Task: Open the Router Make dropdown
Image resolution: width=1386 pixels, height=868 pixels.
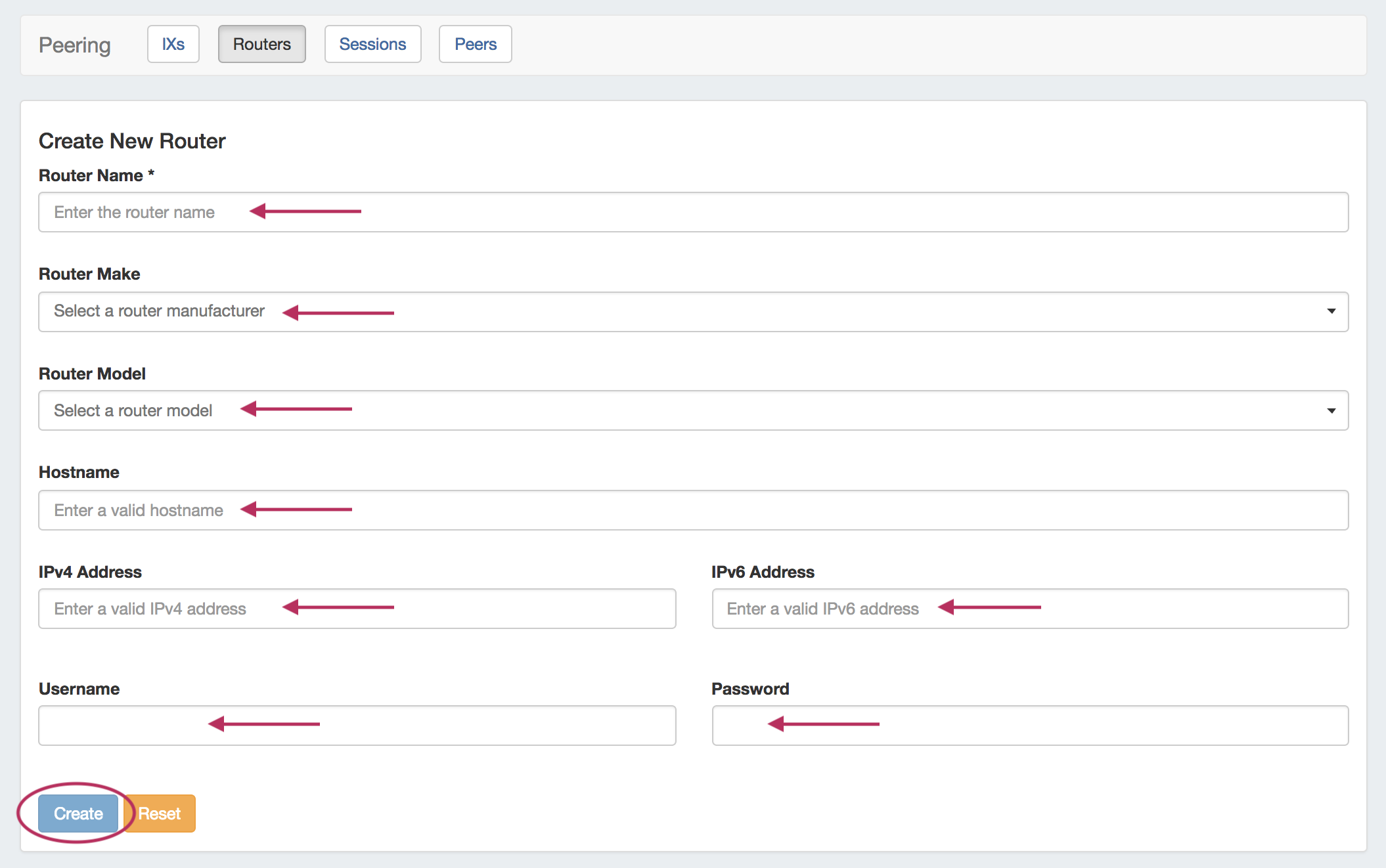Action: click(693, 312)
